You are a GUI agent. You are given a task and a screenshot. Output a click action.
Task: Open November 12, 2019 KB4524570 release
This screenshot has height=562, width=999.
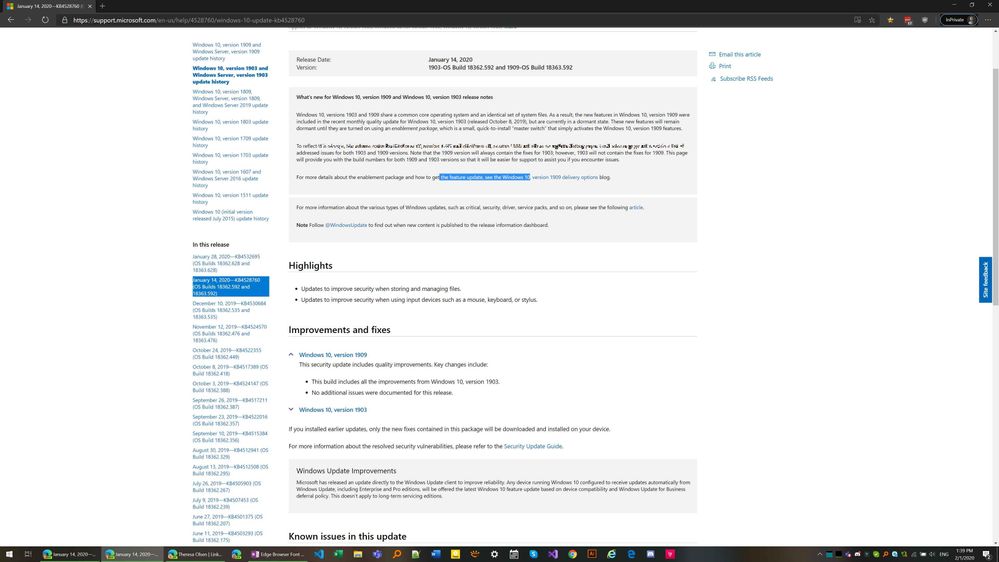(229, 333)
